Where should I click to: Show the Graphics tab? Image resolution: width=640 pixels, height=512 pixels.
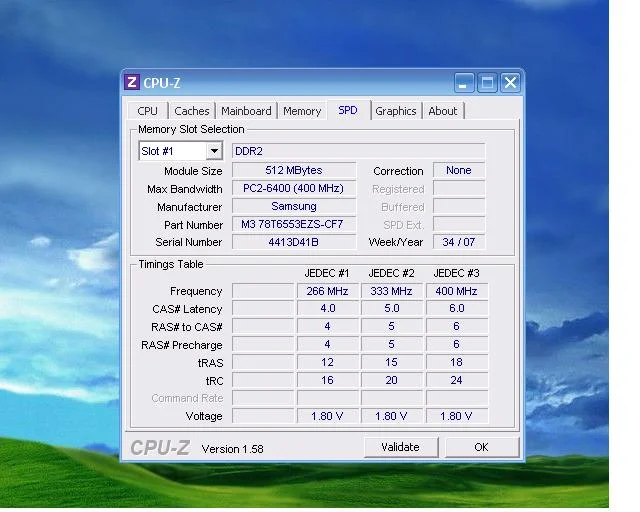click(396, 111)
